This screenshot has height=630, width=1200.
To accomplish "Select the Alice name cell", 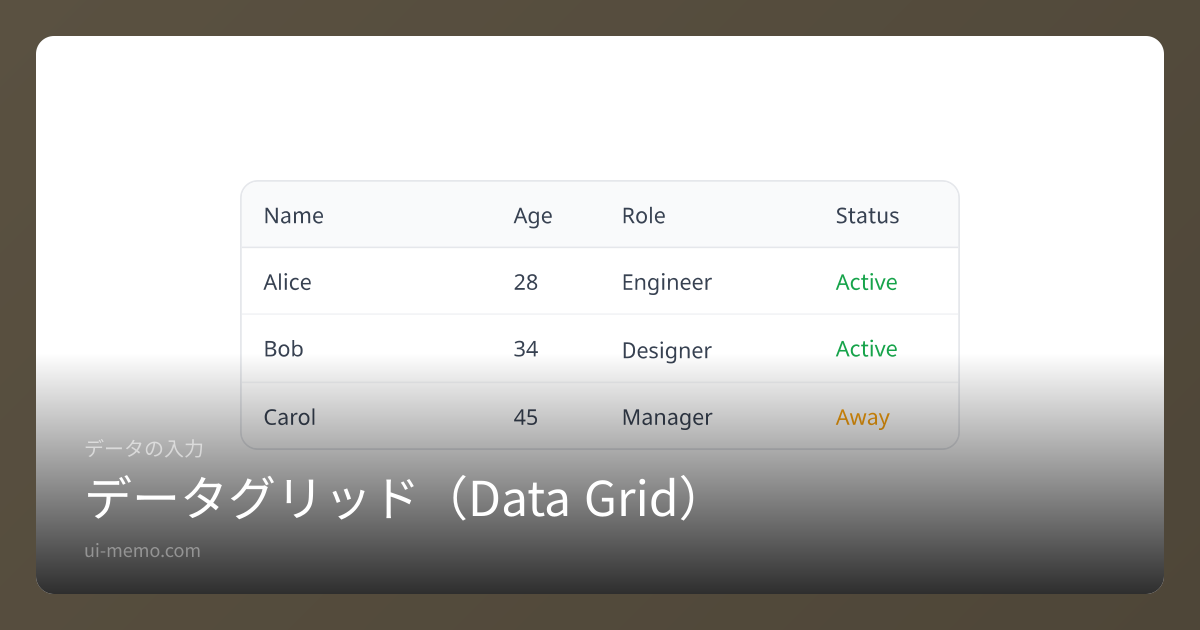I will (287, 283).
